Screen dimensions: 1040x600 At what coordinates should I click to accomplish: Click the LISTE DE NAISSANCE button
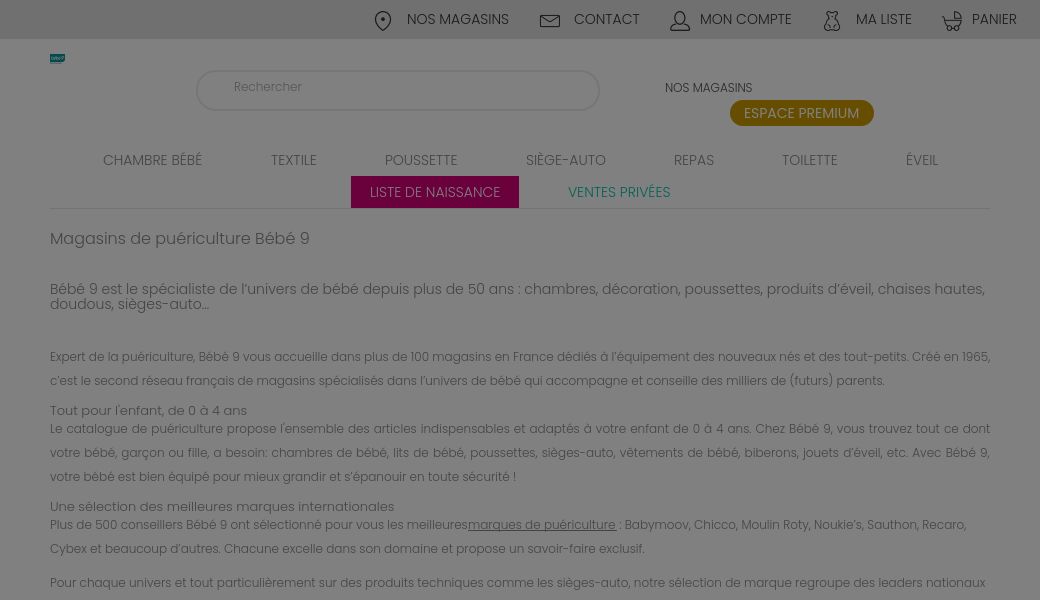click(434, 192)
